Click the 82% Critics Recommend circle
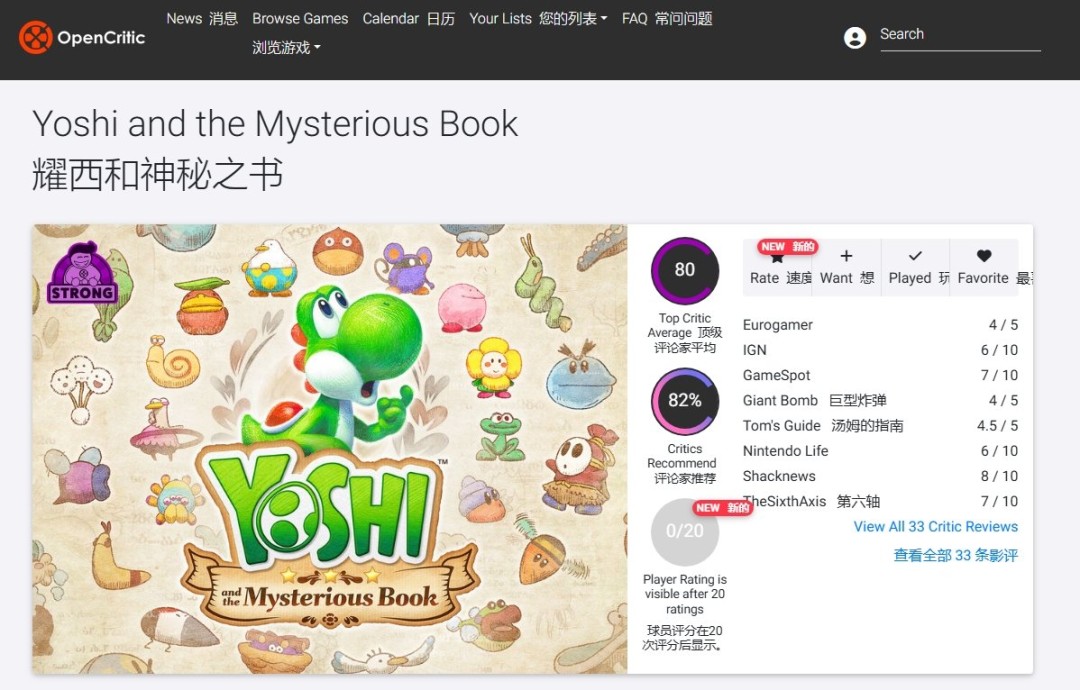 pos(685,401)
